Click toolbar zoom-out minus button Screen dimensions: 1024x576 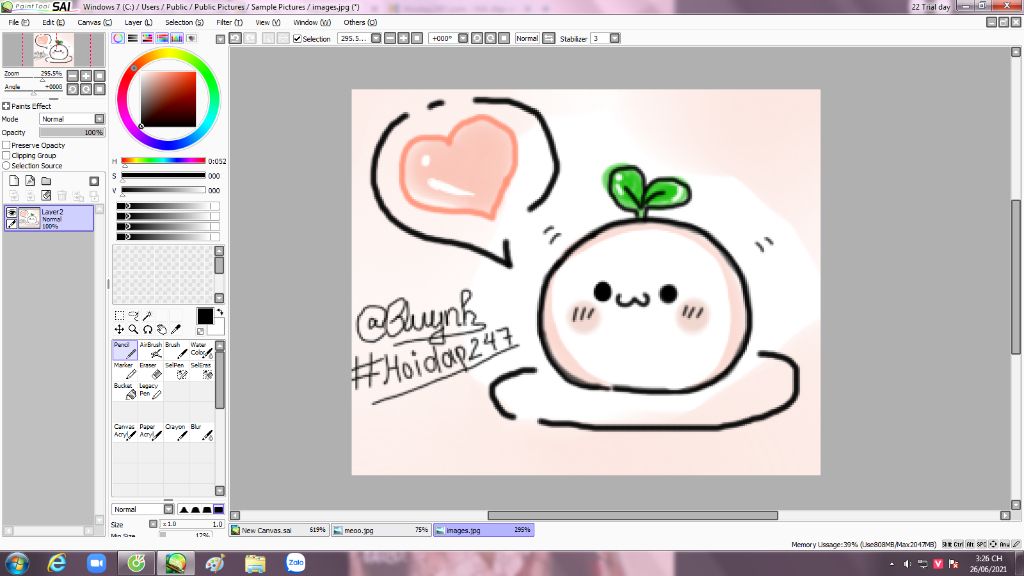pos(390,39)
